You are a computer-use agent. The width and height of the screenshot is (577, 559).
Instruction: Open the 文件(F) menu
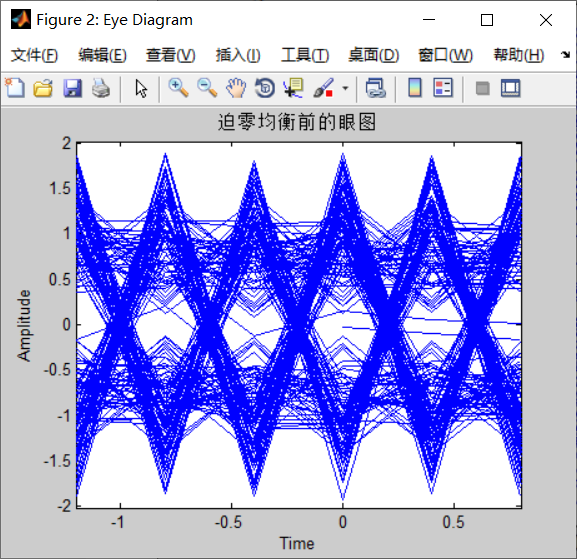point(34,56)
